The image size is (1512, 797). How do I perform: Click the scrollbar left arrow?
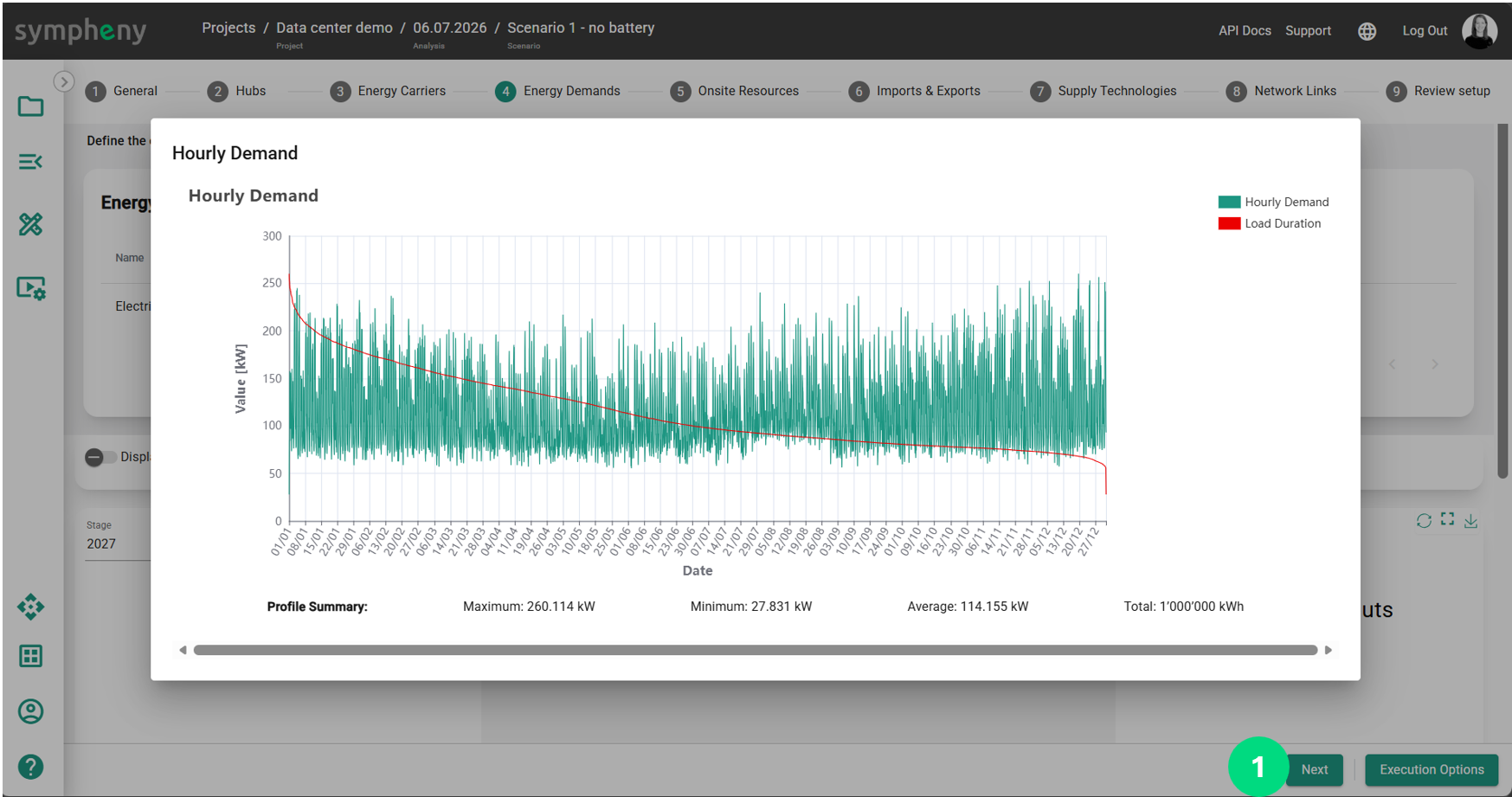pyautogui.click(x=183, y=650)
